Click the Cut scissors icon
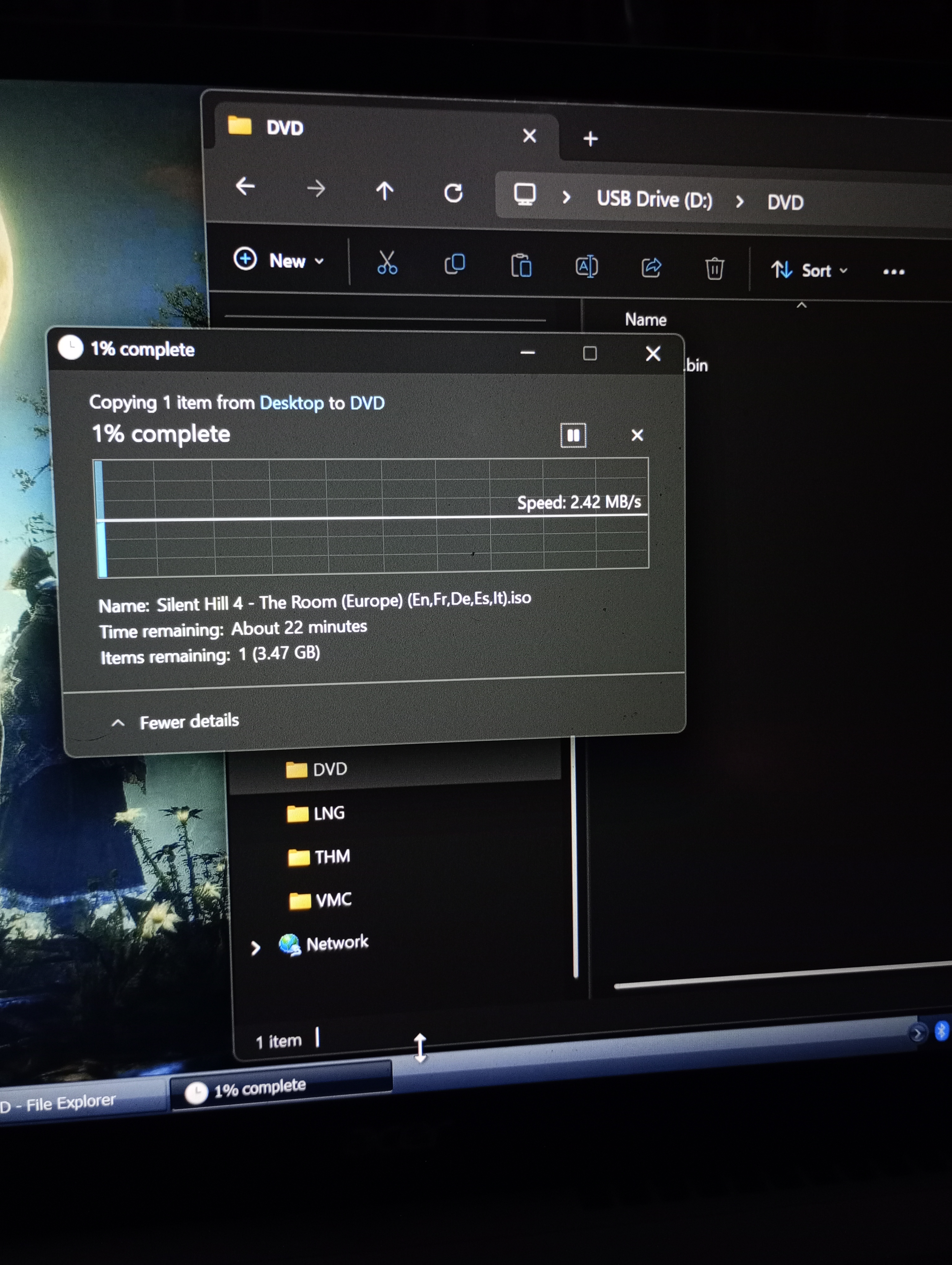Image resolution: width=952 pixels, height=1265 pixels. (x=387, y=264)
